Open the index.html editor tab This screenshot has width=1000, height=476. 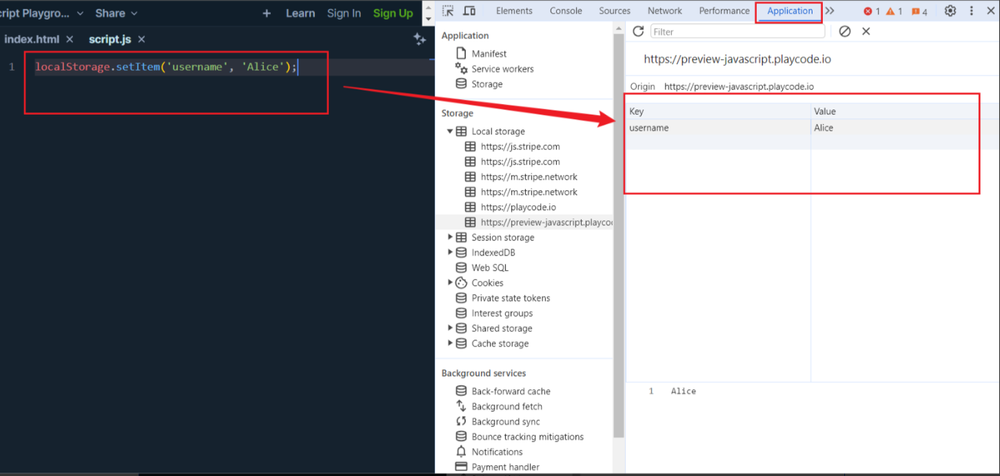coord(33,39)
